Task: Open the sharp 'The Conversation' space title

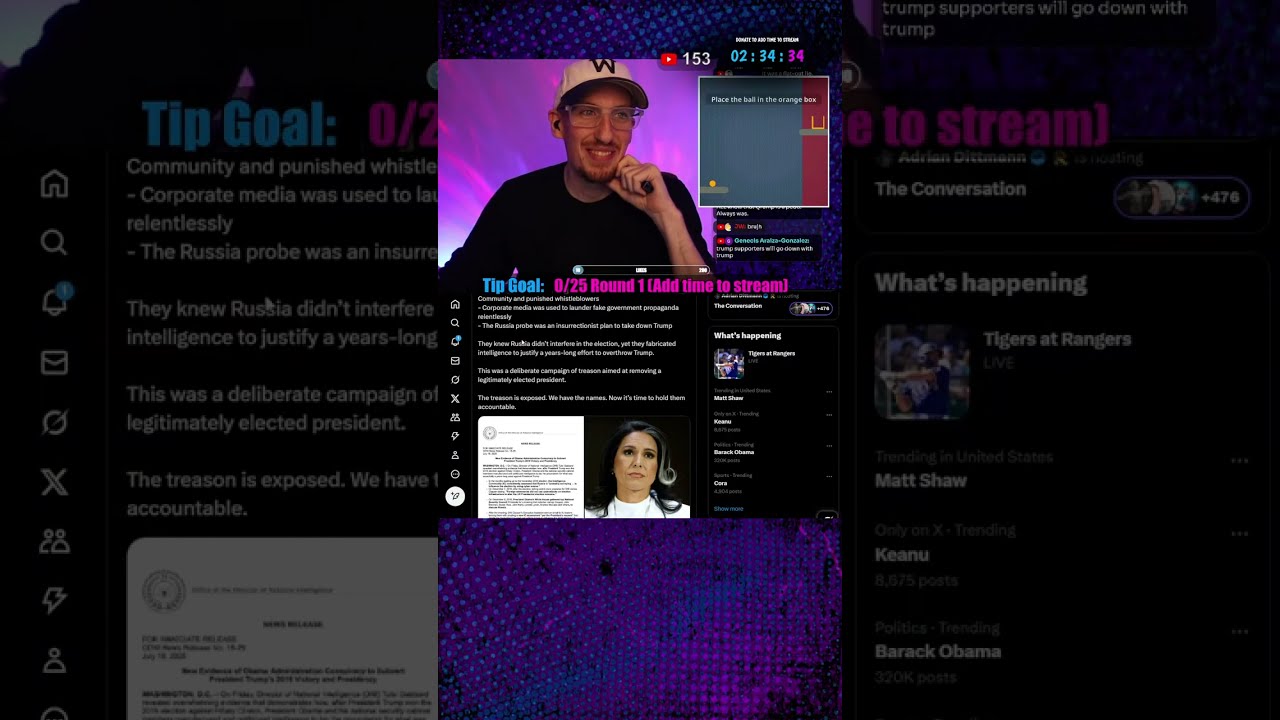Action: (738, 306)
